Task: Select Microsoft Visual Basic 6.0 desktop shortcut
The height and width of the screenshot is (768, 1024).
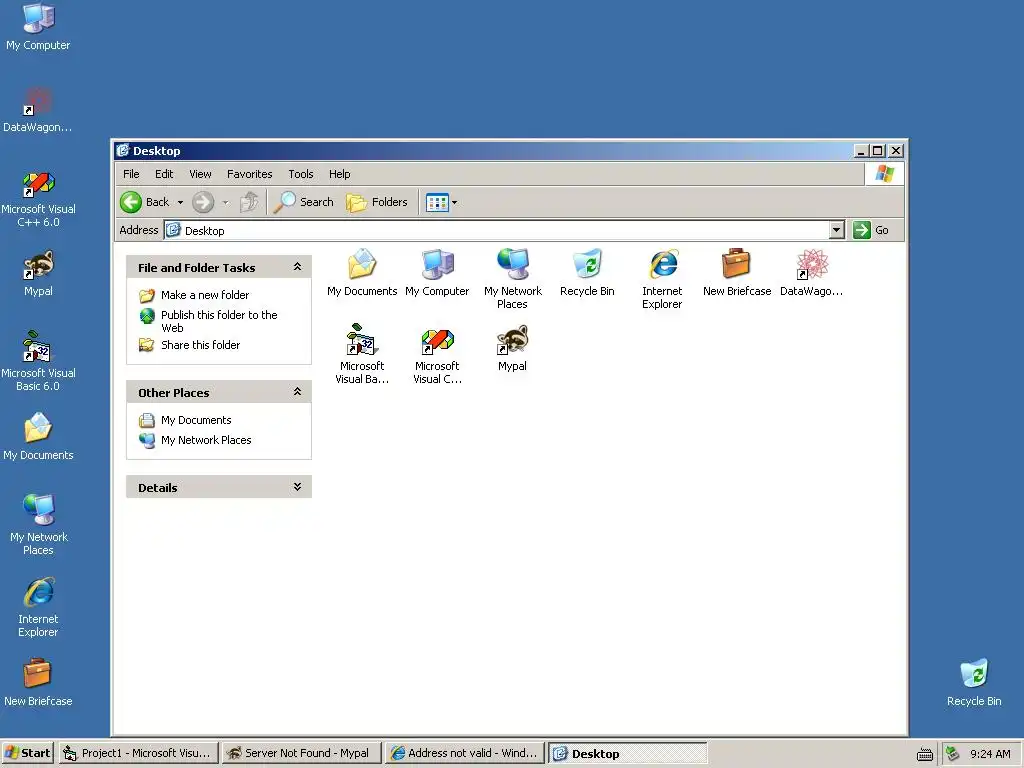Action: pos(38,362)
